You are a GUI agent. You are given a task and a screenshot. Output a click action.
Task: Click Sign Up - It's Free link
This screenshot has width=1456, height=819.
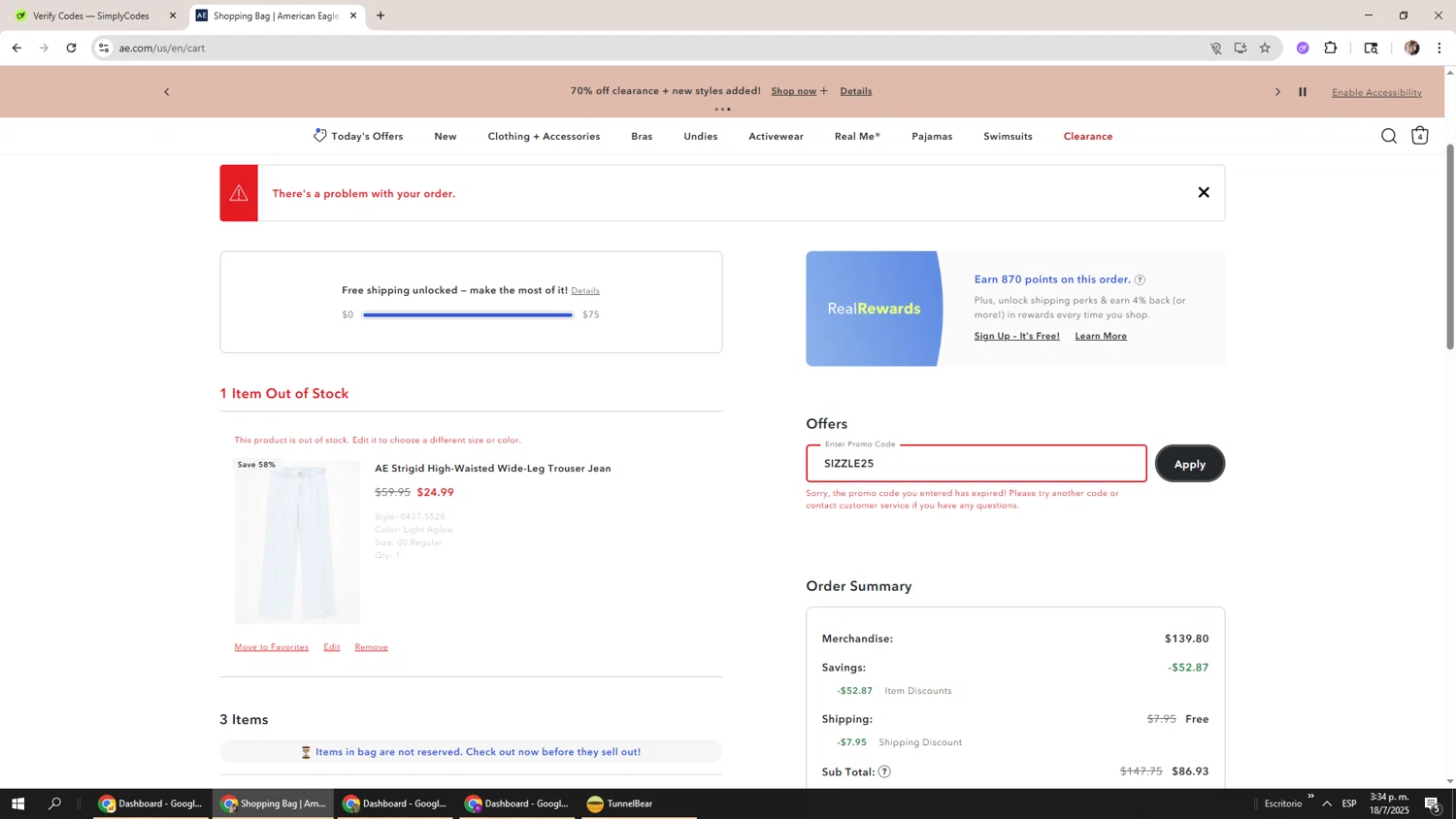click(x=1016, y=336)
